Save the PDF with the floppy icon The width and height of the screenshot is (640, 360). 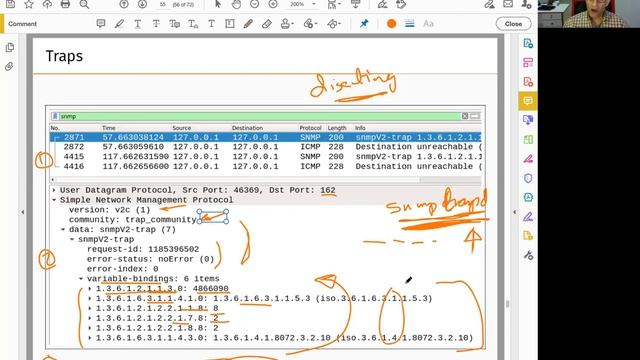11,4
